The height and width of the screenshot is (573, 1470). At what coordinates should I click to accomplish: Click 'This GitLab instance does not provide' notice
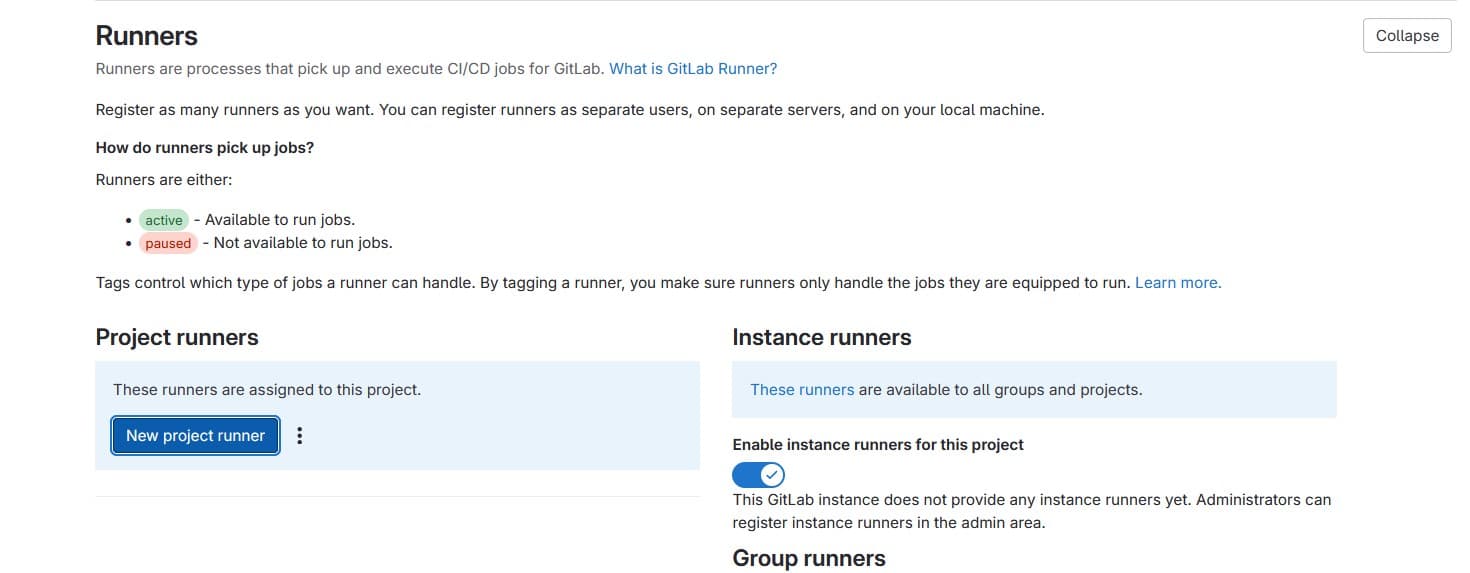pos(1032,511)
